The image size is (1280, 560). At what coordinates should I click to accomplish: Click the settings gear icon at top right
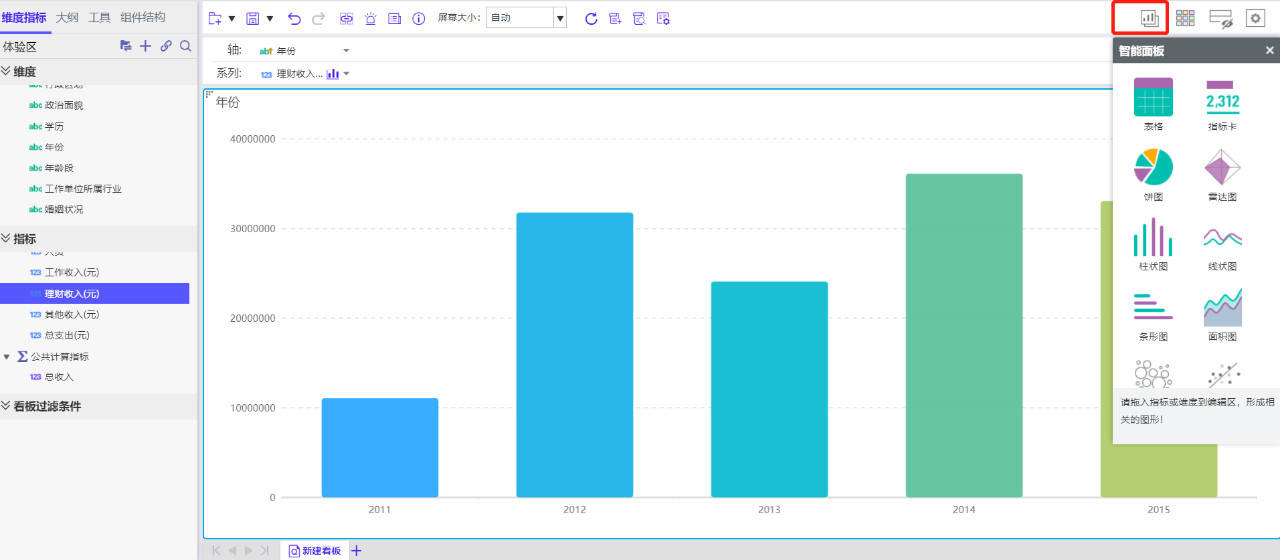coord(1255,18)
